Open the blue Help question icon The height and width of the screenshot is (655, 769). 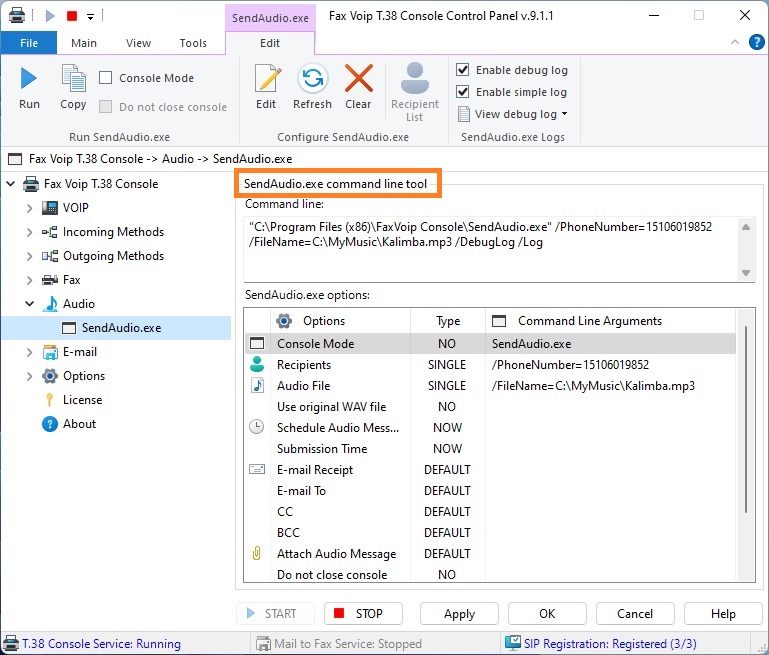point(756,42)
